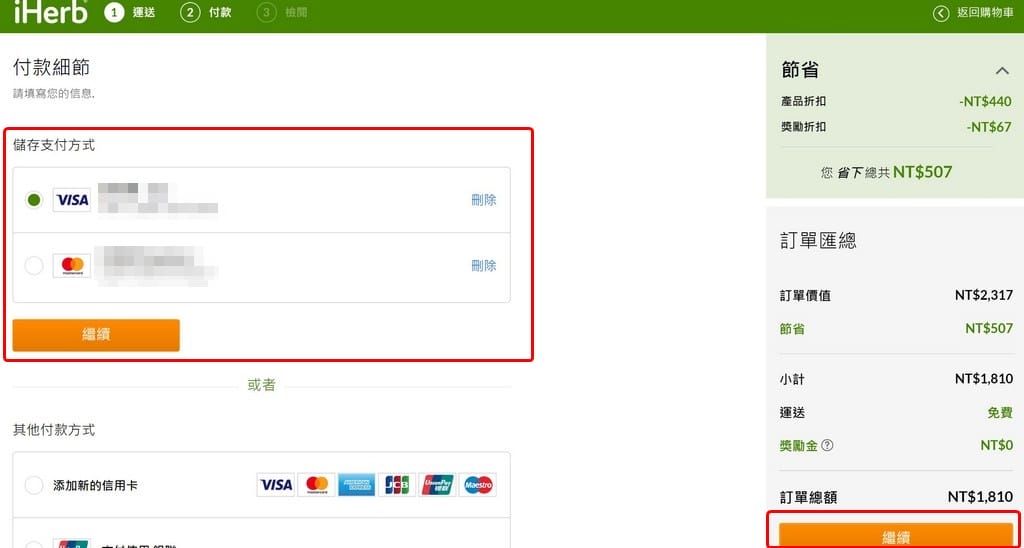The image size is (1024, 548).
Task: Click 訂單價值 NT$2,317 value
Action: pos(984,295)
